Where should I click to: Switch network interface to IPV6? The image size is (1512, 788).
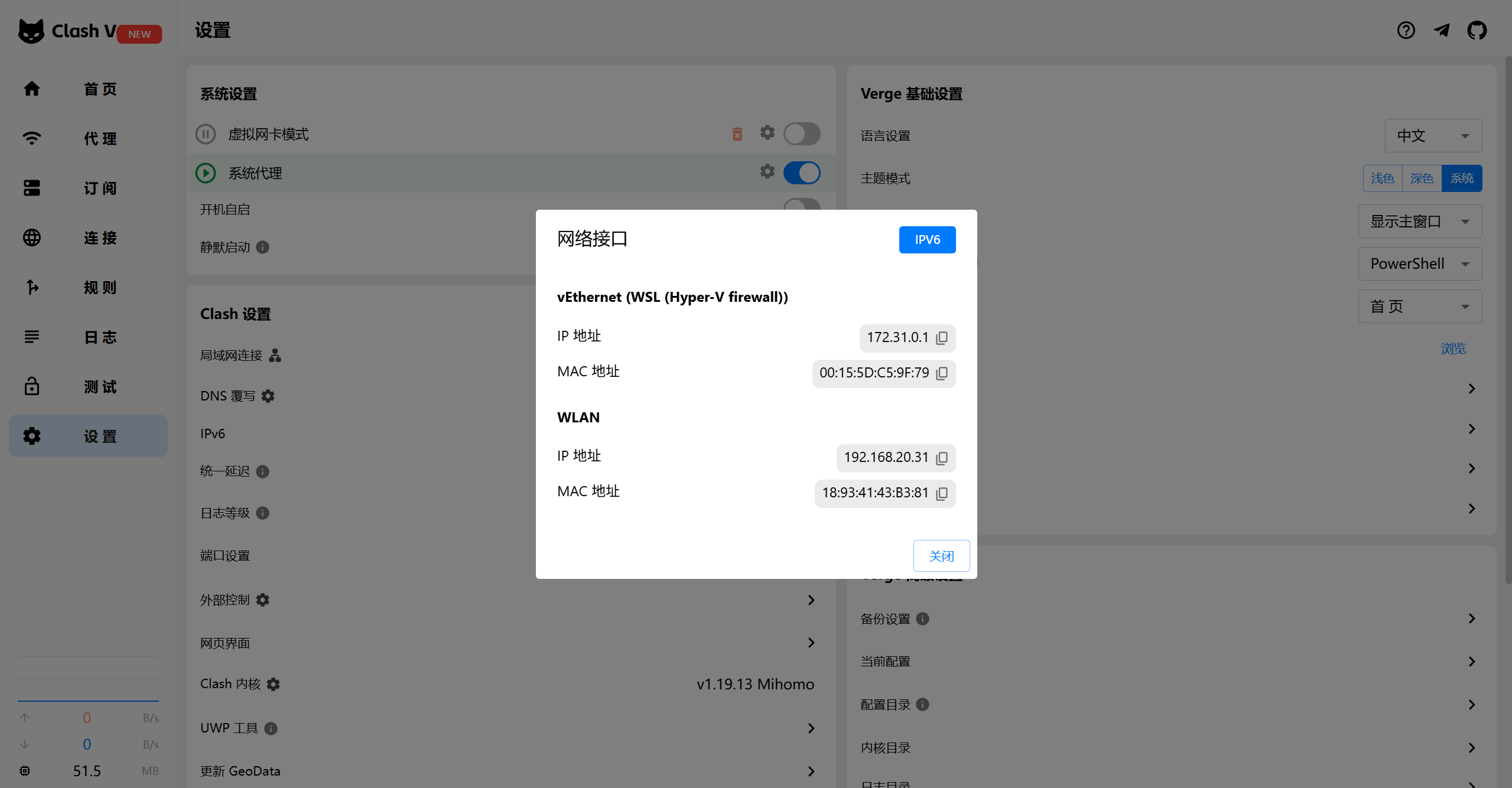pyautogui.click(x=926, y=240)
